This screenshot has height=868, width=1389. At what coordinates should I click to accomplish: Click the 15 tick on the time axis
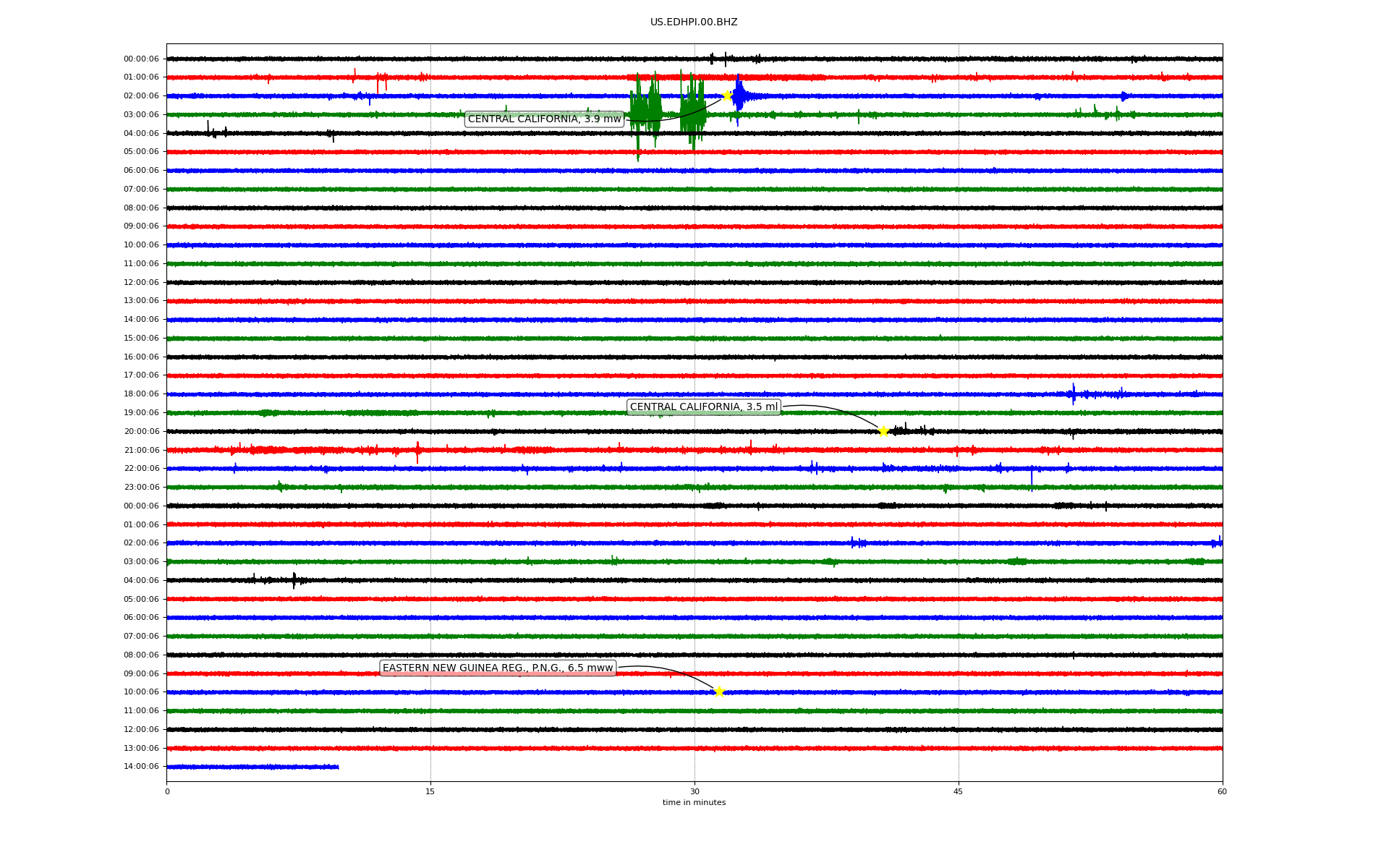[430, 791]
